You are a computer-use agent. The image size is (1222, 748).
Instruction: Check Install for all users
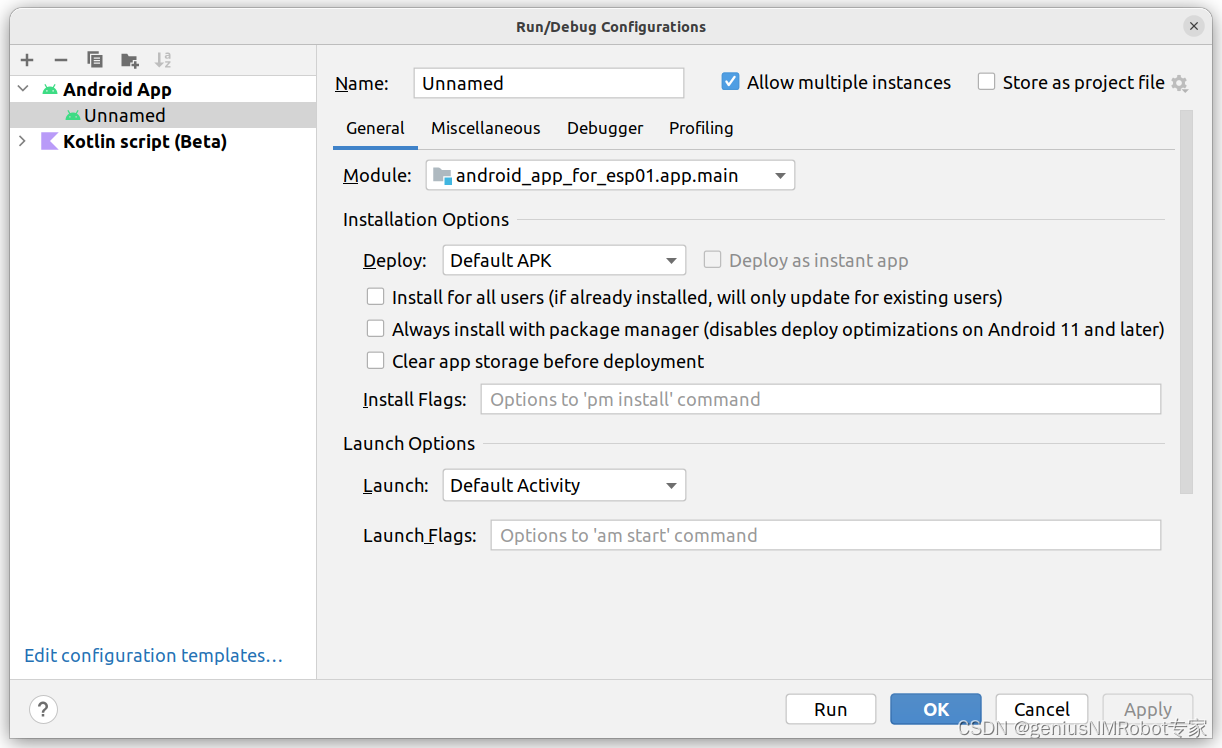pyautogui.click(x=375, y=296)
